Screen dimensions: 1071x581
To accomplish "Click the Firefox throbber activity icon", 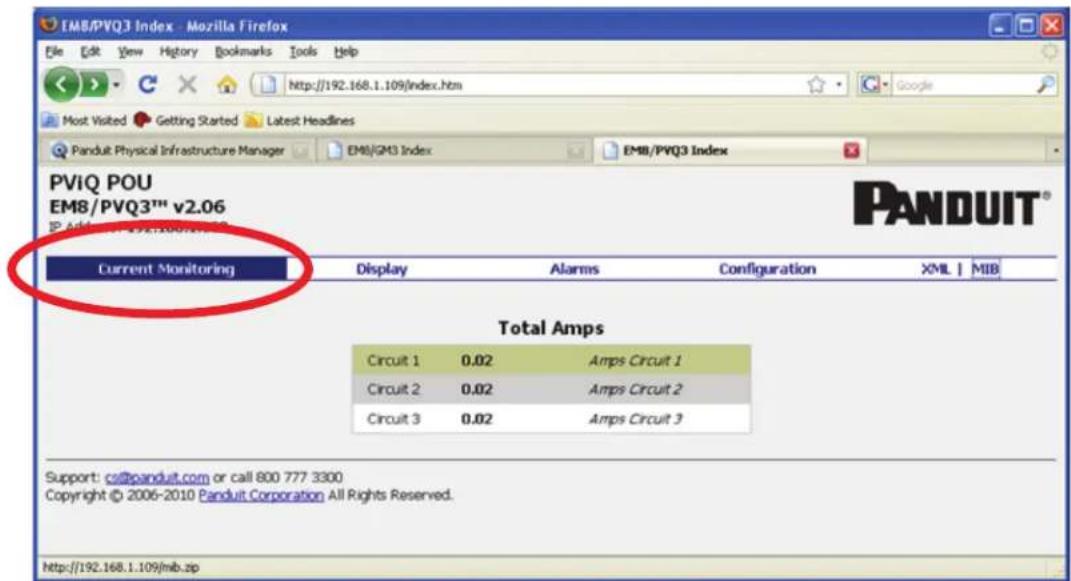I will [1049, 52].
